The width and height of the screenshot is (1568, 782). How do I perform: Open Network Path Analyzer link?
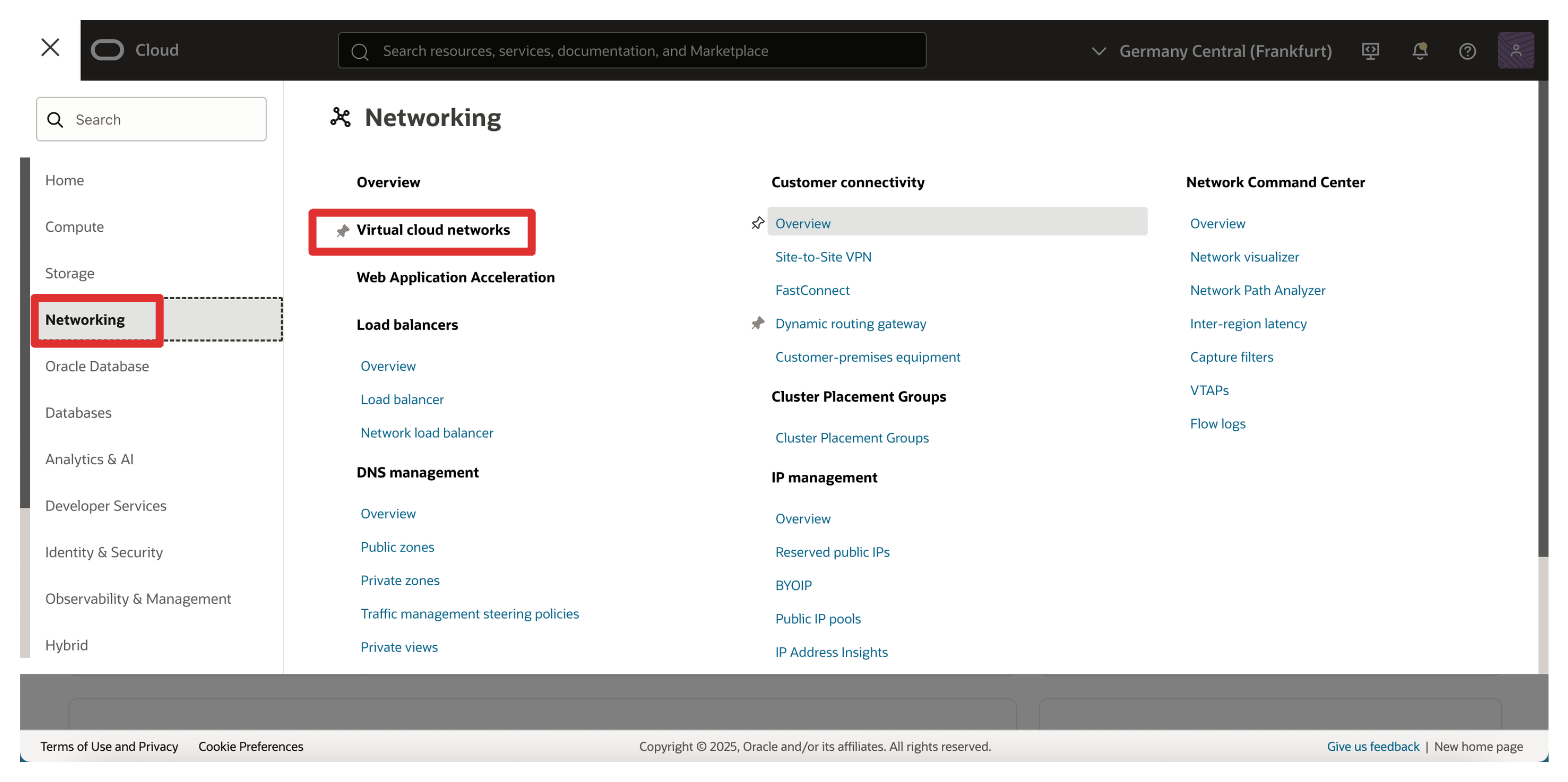[1257, 291]
